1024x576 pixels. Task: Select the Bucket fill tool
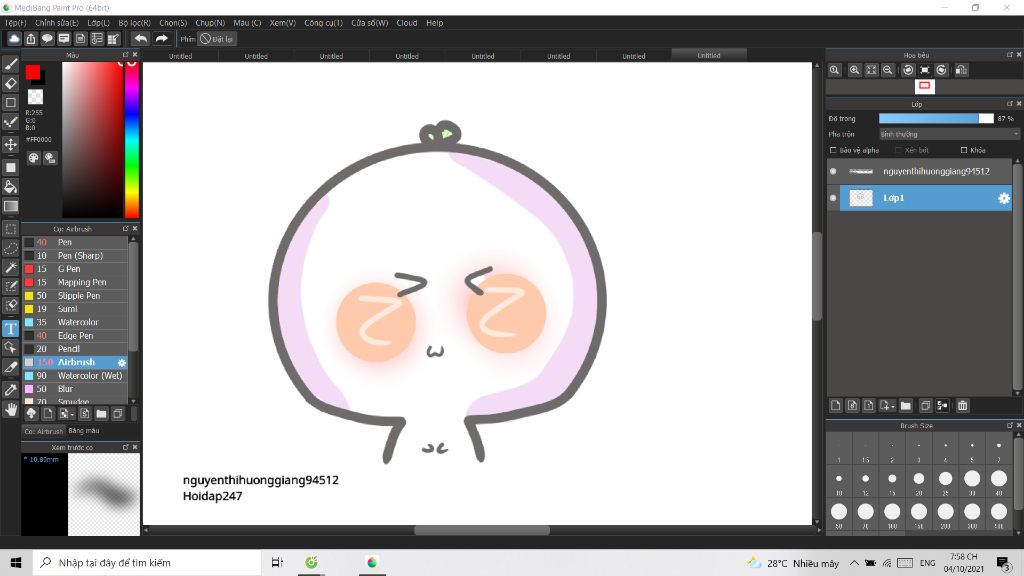(x=10, y=187)
